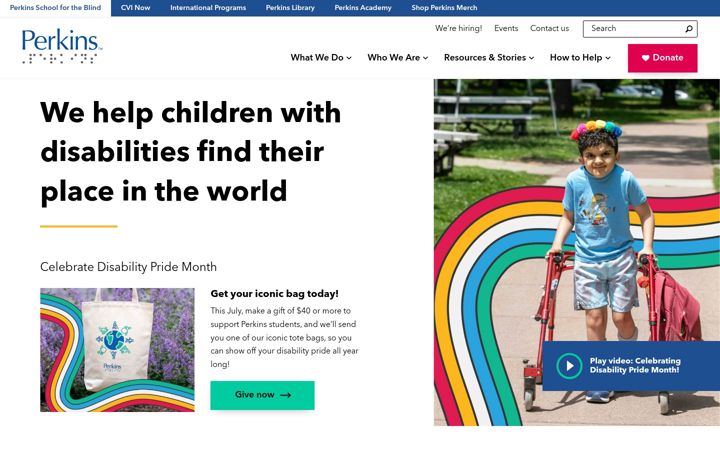Open the Events link

point(506,28)
